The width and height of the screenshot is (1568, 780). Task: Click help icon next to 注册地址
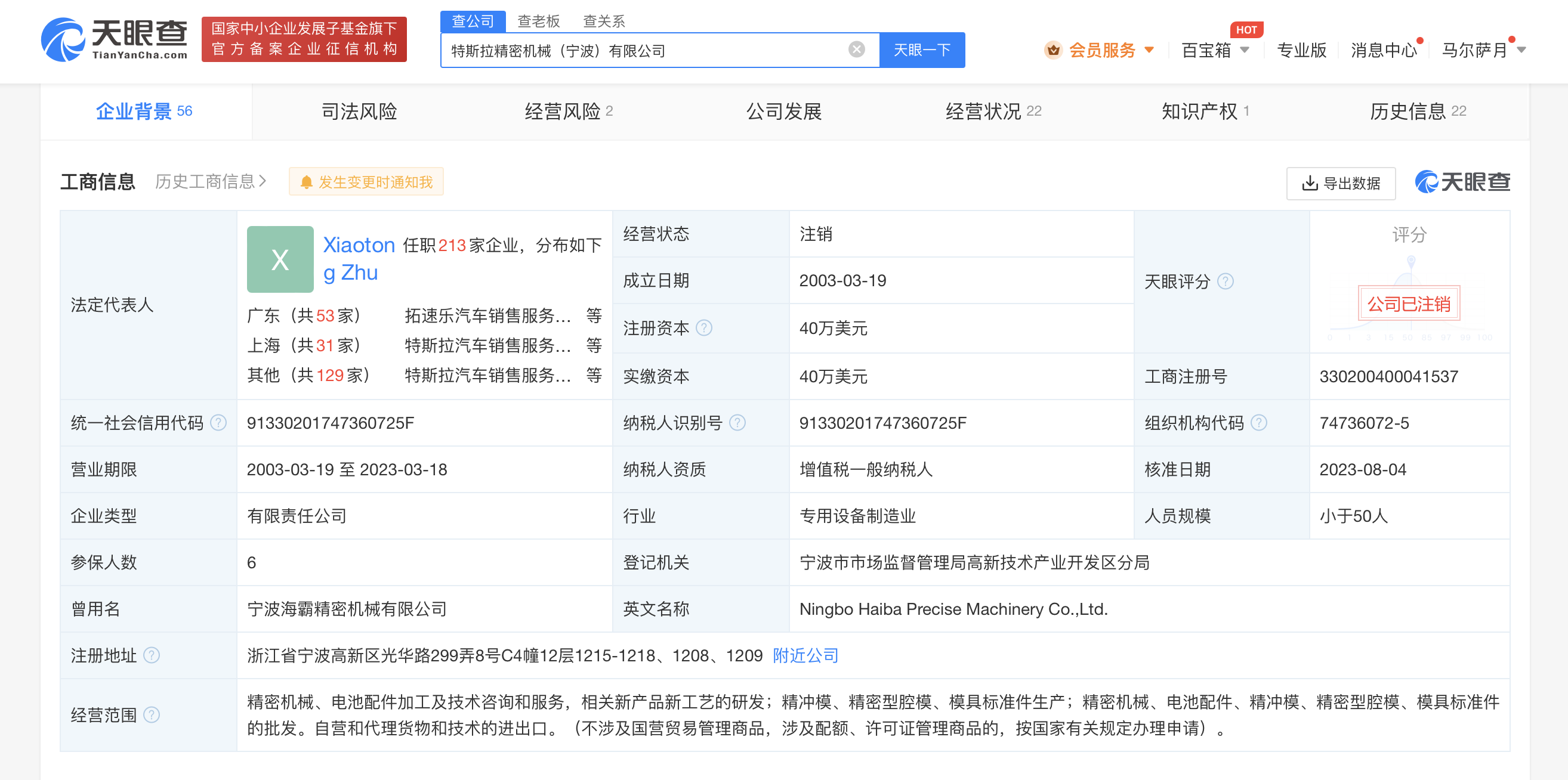click(x=151, y=655)
